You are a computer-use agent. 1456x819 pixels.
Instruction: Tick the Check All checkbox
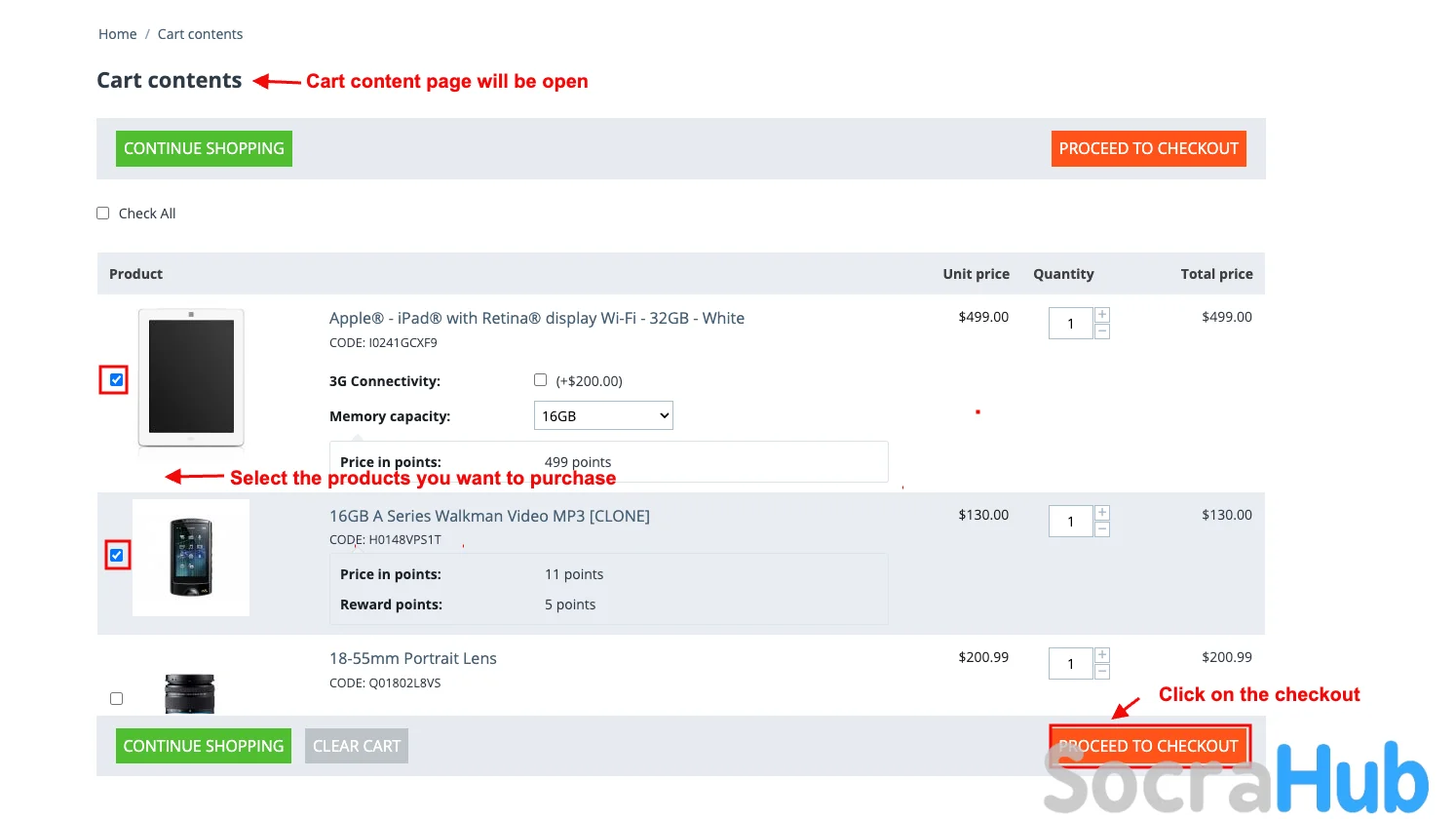(x=102, y=213)
